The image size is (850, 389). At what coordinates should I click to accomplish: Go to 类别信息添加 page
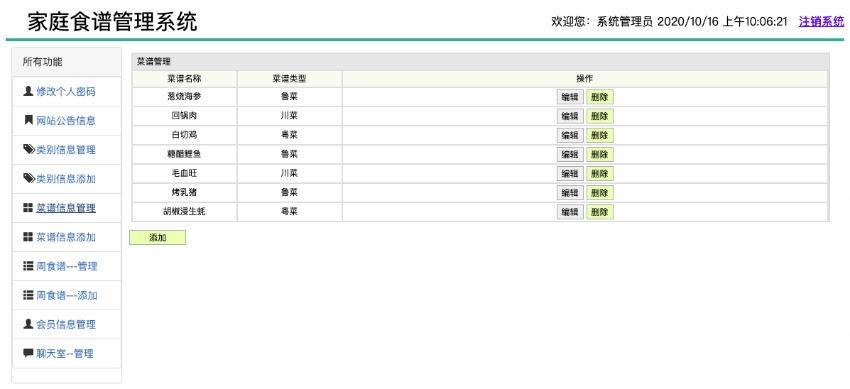point(66,179)
